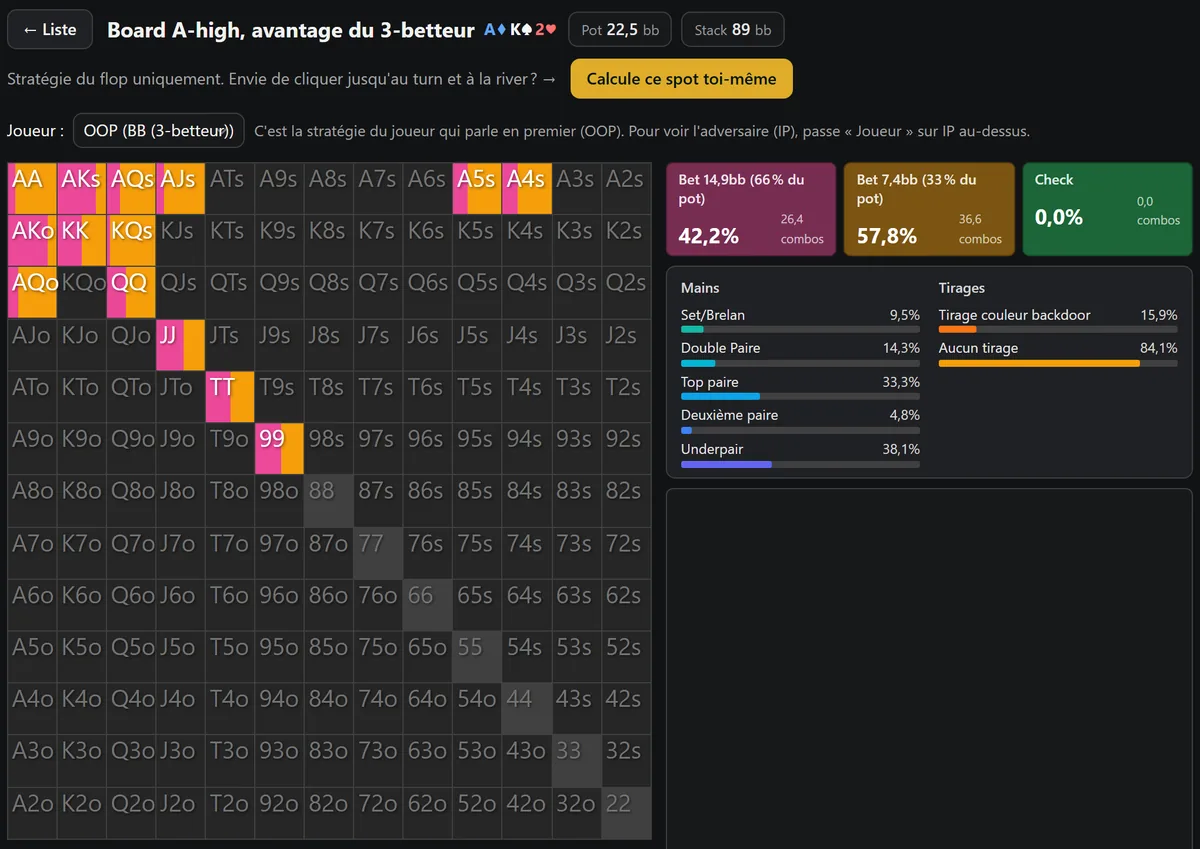
Task: Click 'Calcule ce spot toi-même' button
Action: tap(681, 79)
